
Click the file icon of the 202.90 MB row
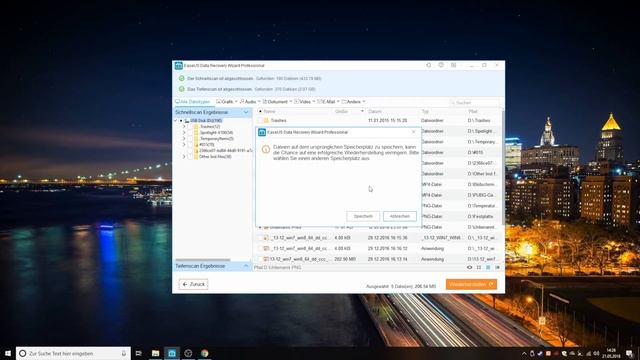pyautogui.click(x=266, y=259)
